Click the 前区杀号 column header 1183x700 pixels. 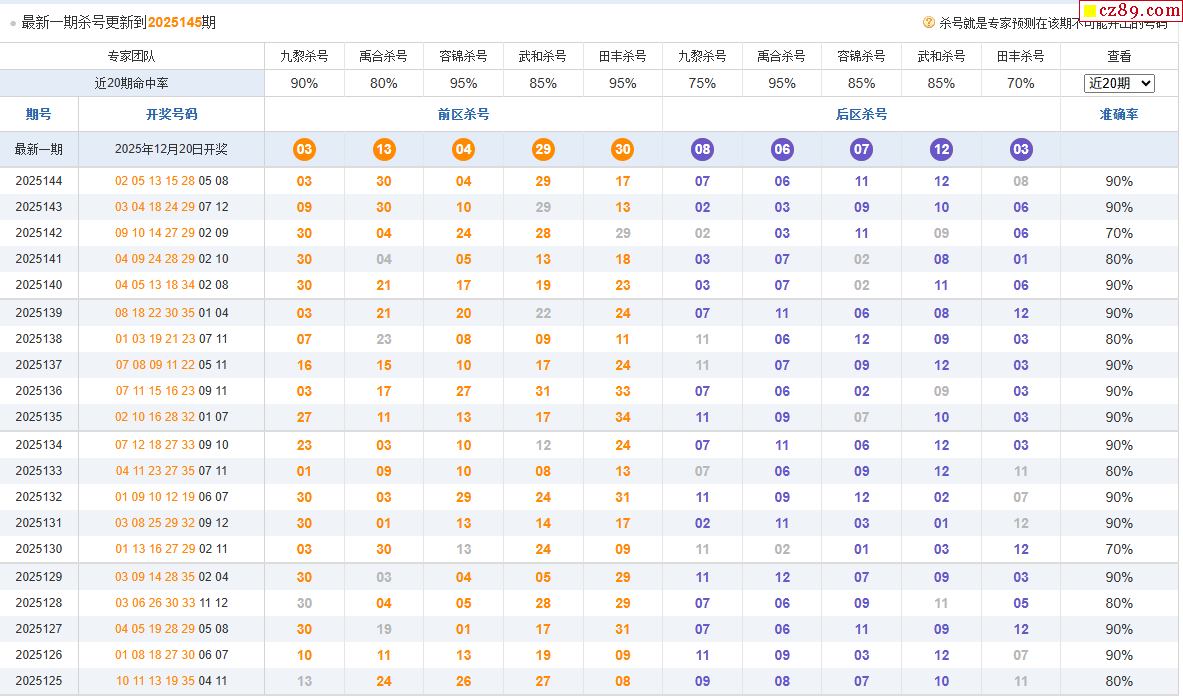point(463,115)
